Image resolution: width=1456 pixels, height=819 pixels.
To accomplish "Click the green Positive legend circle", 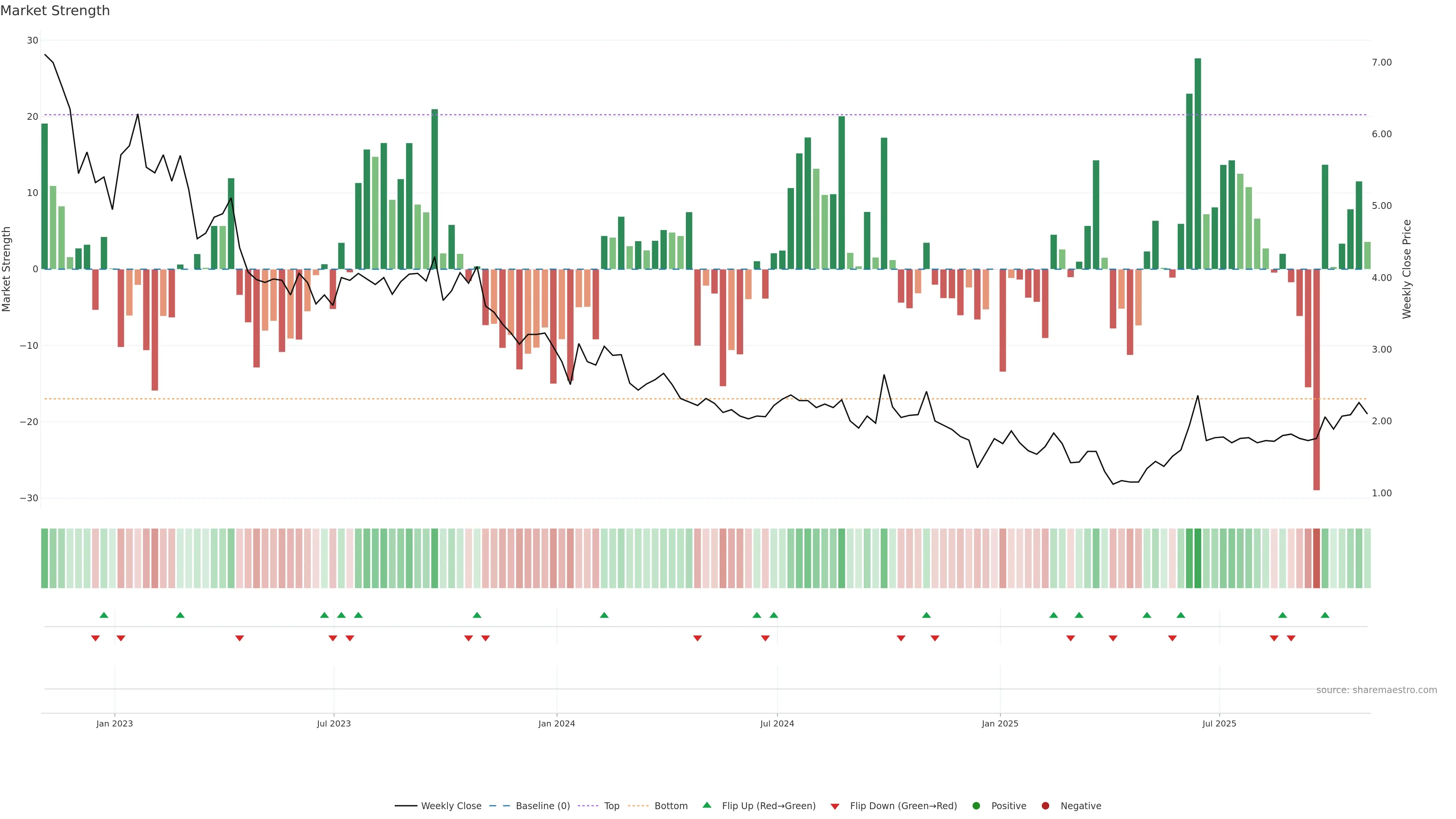I will [x=976, y=805].
